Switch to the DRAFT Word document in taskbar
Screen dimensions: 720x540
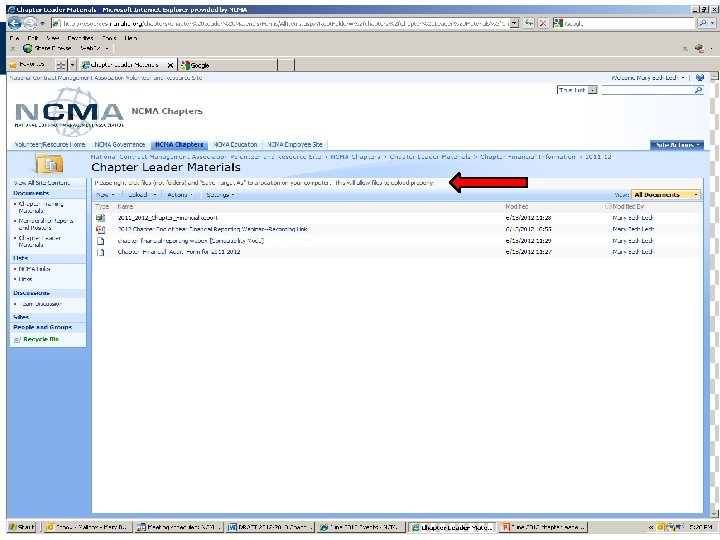(x=270, y=527)
